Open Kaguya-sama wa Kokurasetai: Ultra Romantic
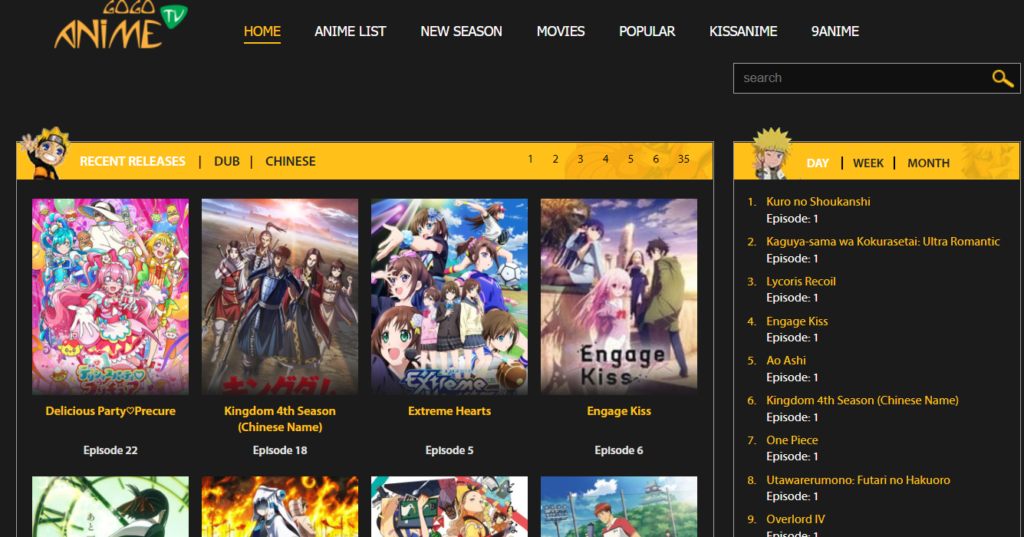Screen dimensions: 1024x537 (883, 242)
